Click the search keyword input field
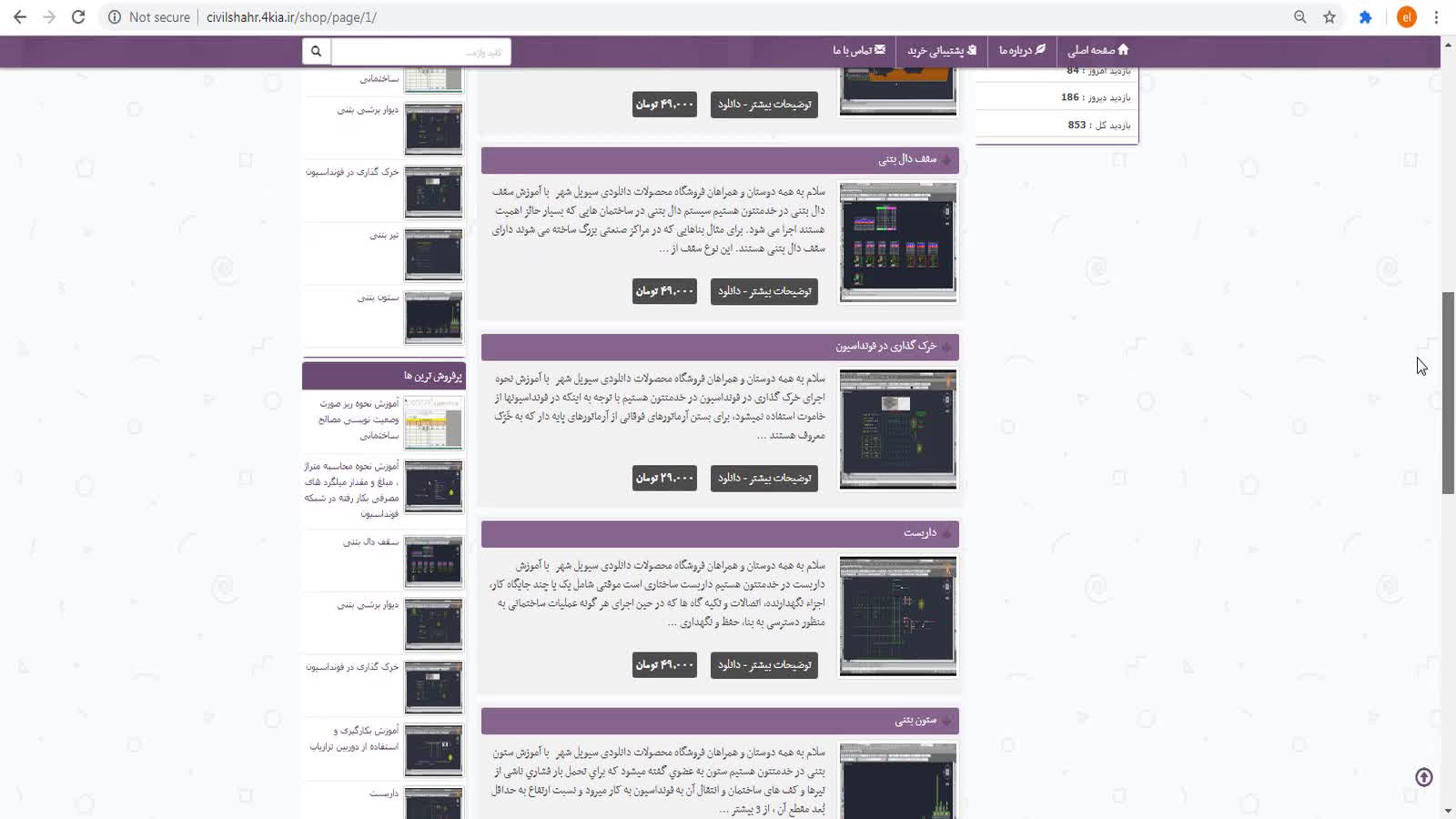Viewport: 1456px width, 819px height. click(x=420, y=52)
